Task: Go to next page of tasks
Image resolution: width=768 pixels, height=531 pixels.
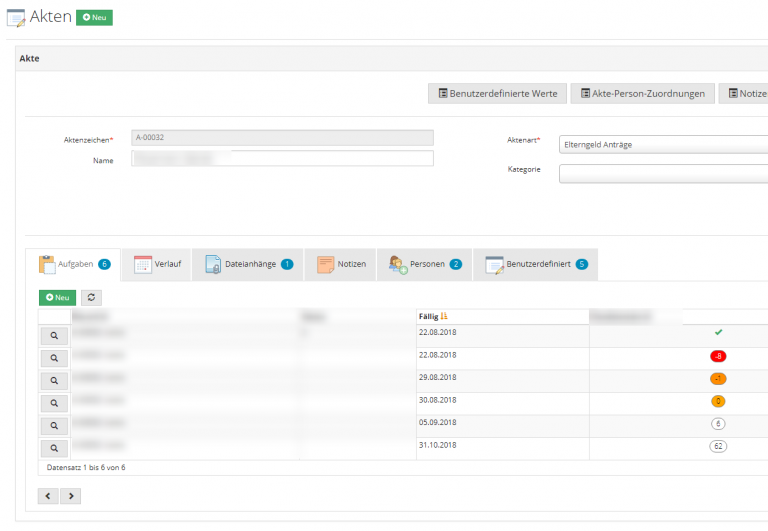Action: [x=71, y=496]
